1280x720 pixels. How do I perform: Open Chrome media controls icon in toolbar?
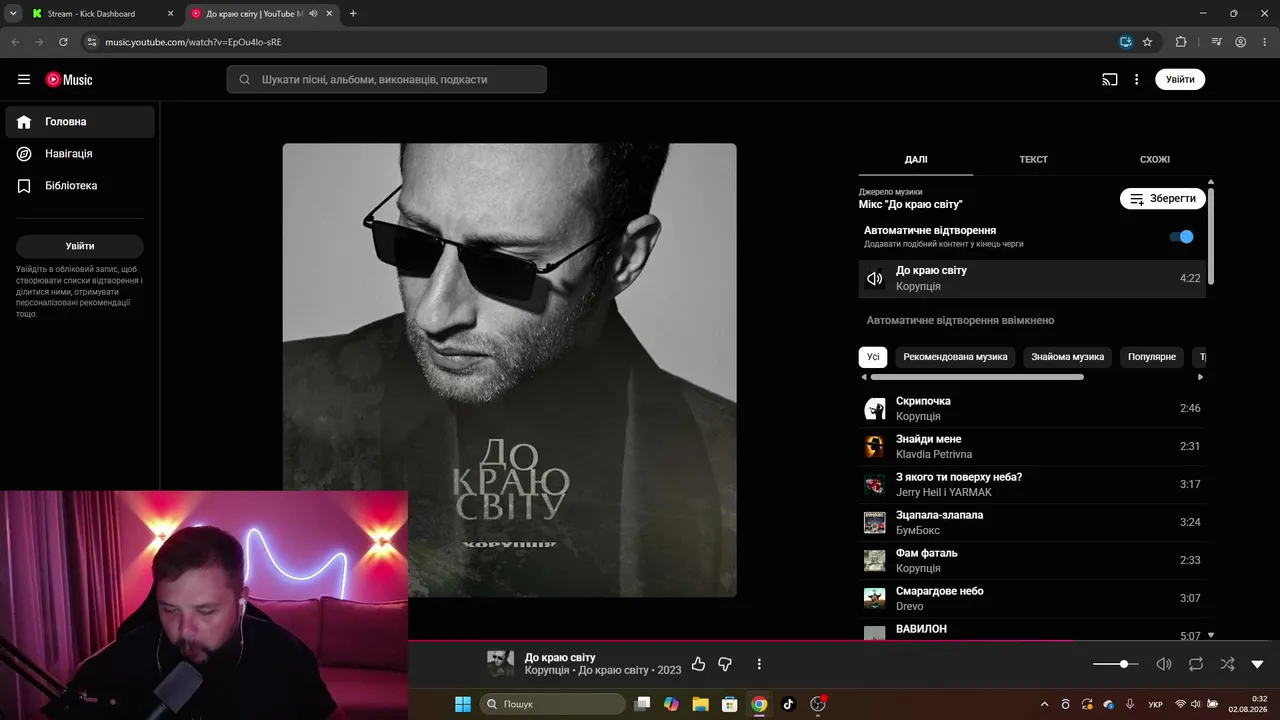(x=1216, y=42)
